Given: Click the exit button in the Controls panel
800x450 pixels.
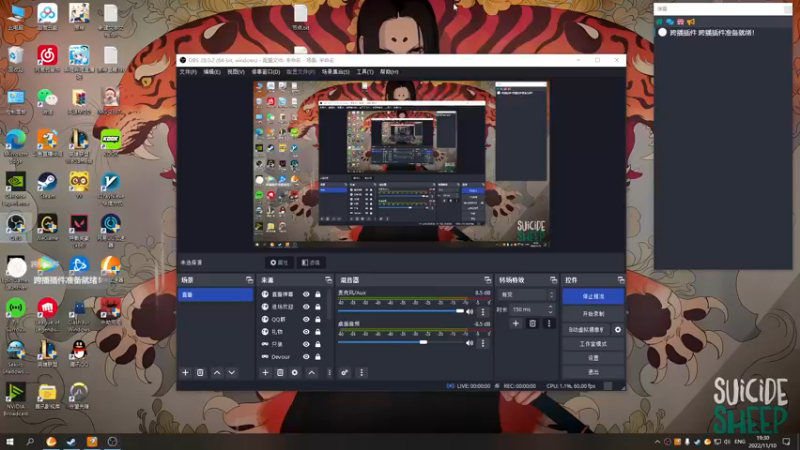Looking at the screenshot, I should click(x=593, y=372).
